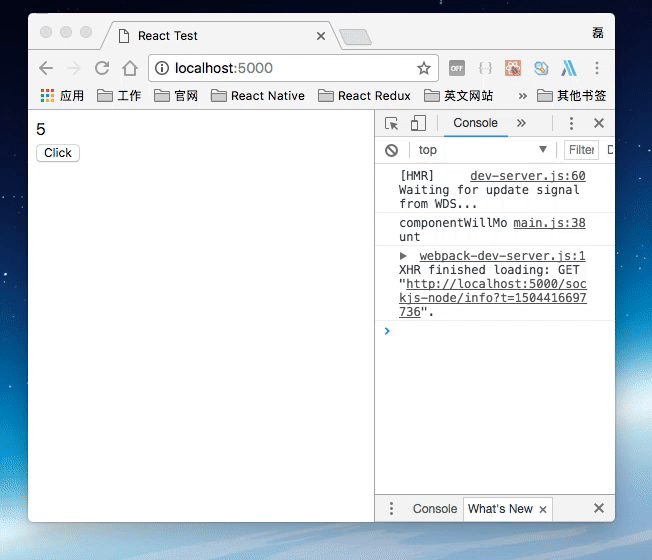Close the React Test browser tab

[x=321, y=36]
